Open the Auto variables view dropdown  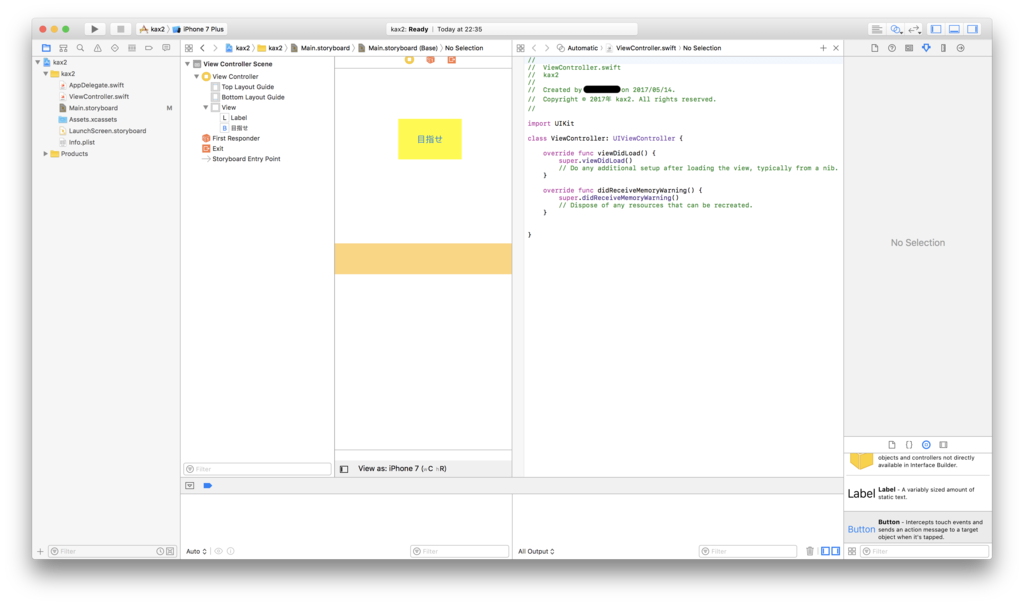pos(196,551)
